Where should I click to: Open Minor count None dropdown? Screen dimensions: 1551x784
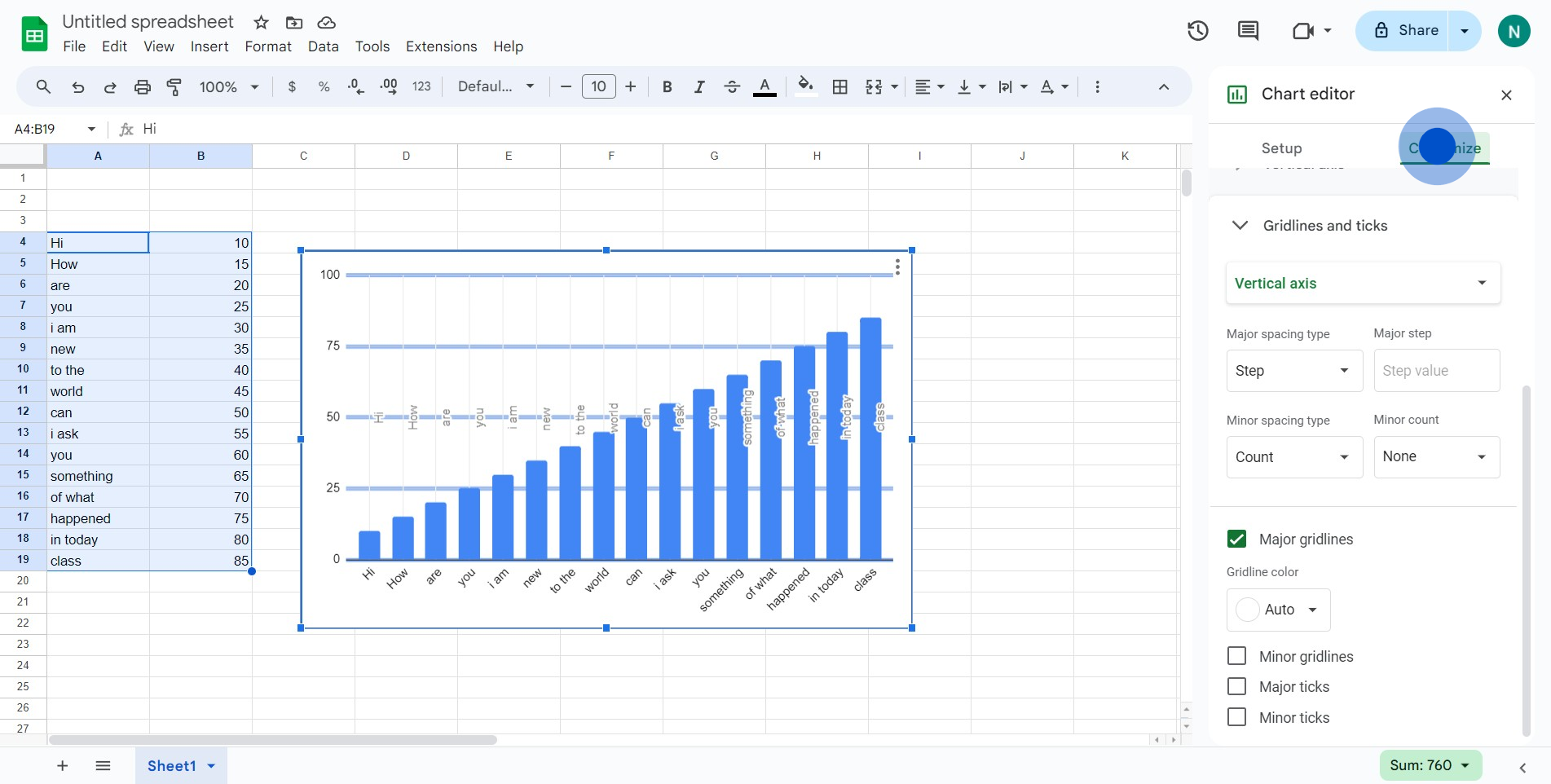1437,456
